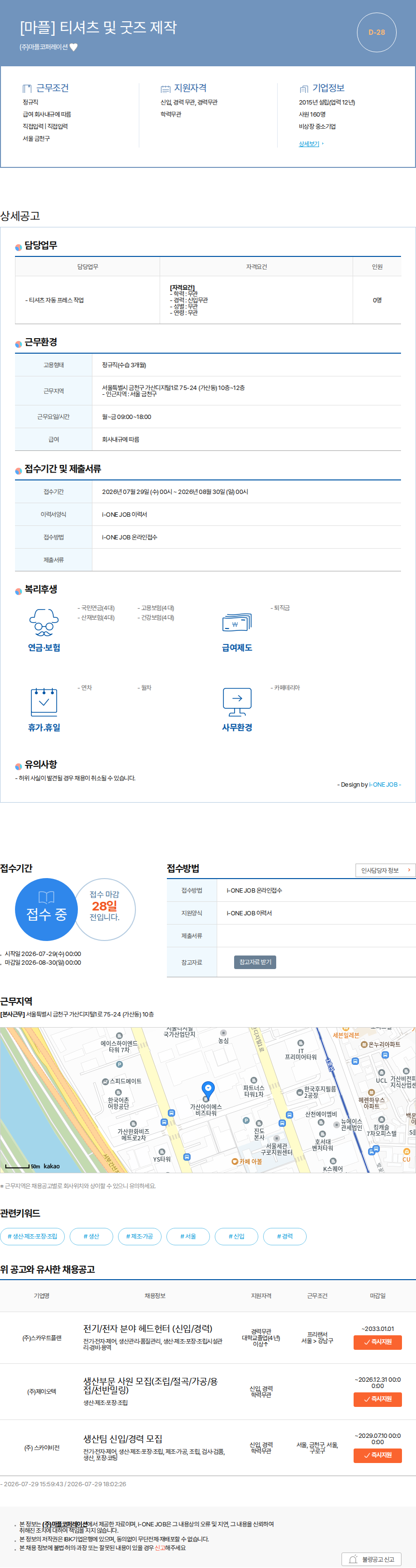416x1568 pixels.
Task: Click 즉시지원 for (주)스카우트플랜
Action: coord(377,1342)
